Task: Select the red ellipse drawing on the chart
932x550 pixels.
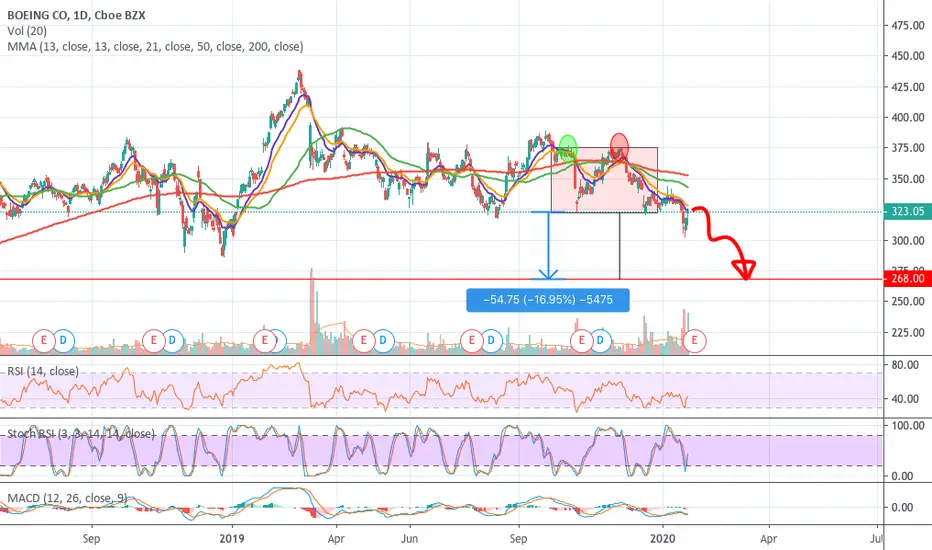Action: point(619,146)
